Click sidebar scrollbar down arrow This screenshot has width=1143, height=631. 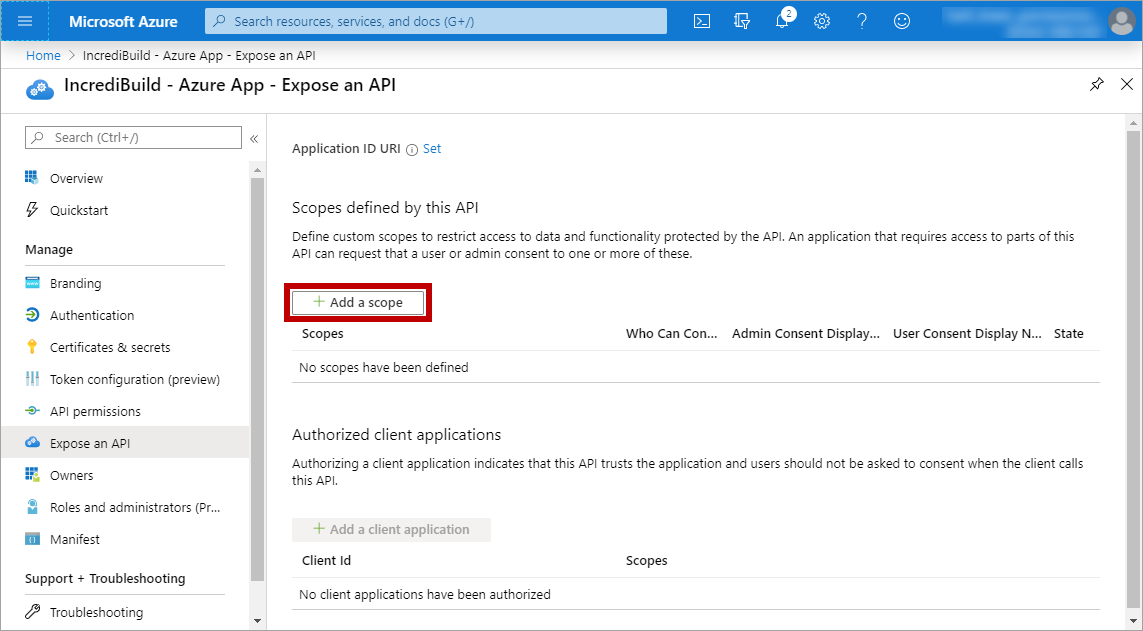pos(257,622)
